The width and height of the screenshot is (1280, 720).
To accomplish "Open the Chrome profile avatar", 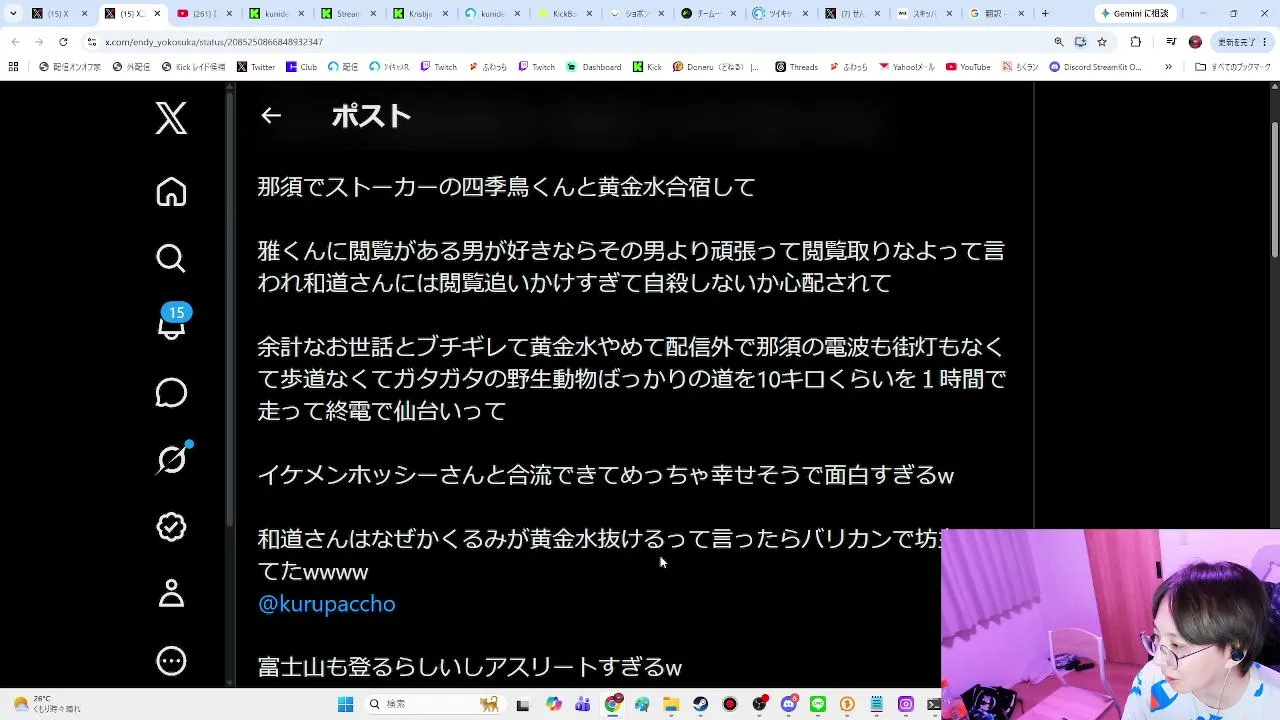I will (1195, 42).
